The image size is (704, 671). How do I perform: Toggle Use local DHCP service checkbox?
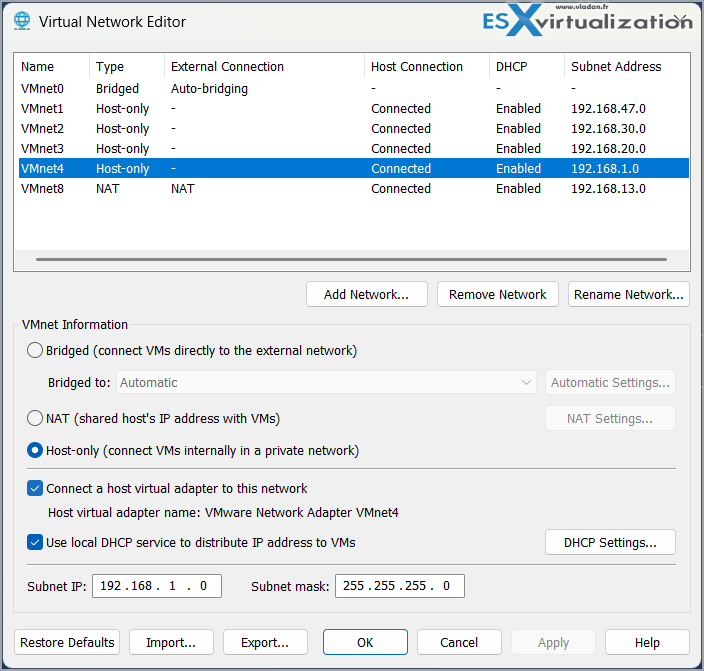click(35, 543)
